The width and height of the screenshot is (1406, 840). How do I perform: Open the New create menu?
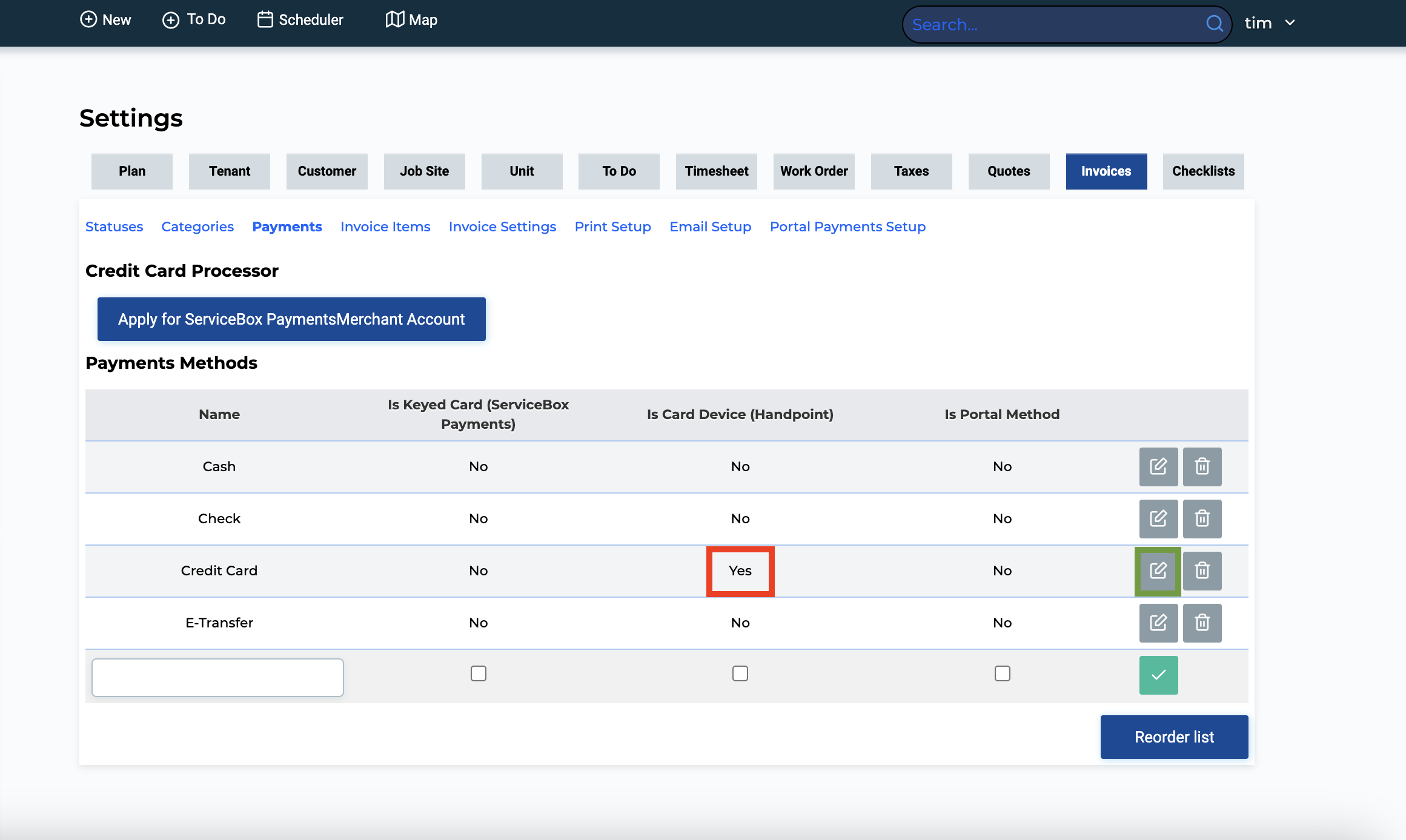coord(105,19)
